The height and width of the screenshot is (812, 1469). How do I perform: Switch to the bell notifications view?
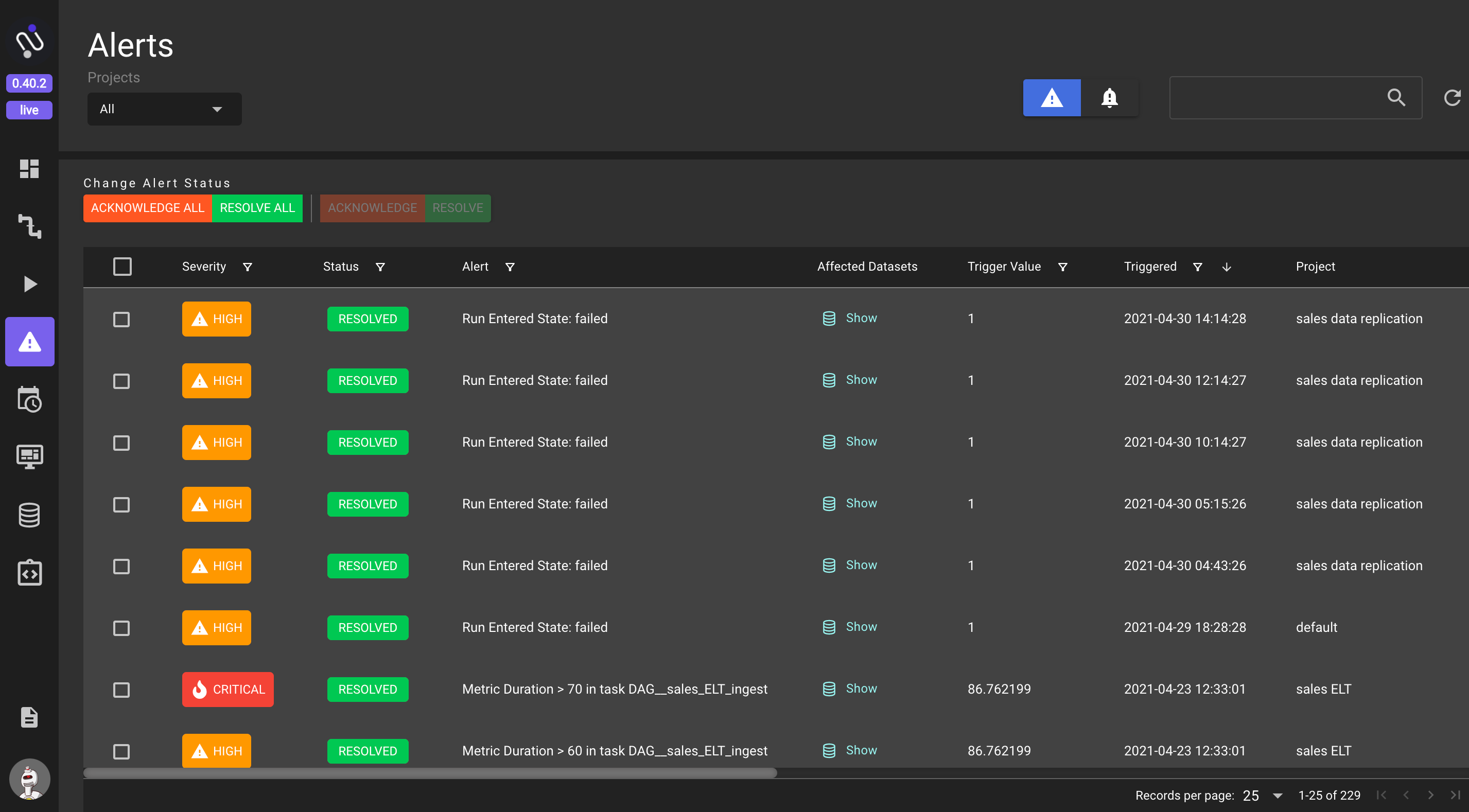pos(1109,97)
